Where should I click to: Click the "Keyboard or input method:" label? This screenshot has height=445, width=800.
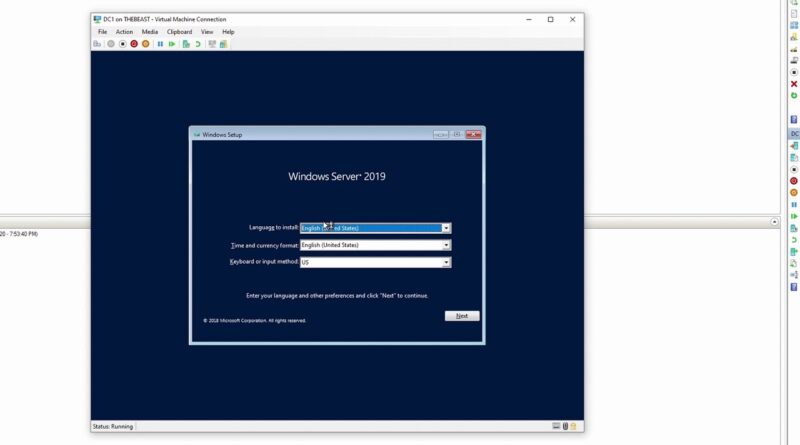[x=264, y=262]
